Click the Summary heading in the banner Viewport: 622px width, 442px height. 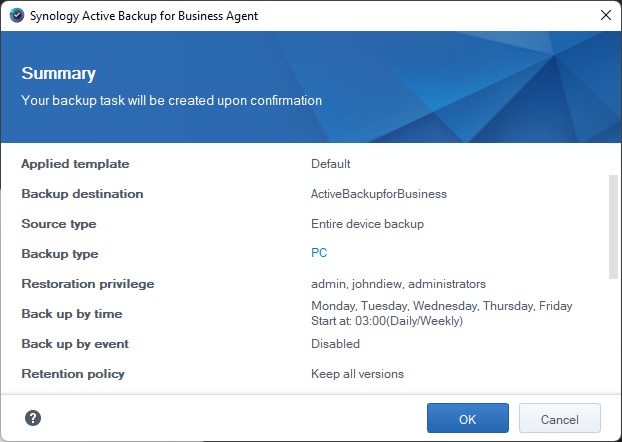tap(59, 74)
